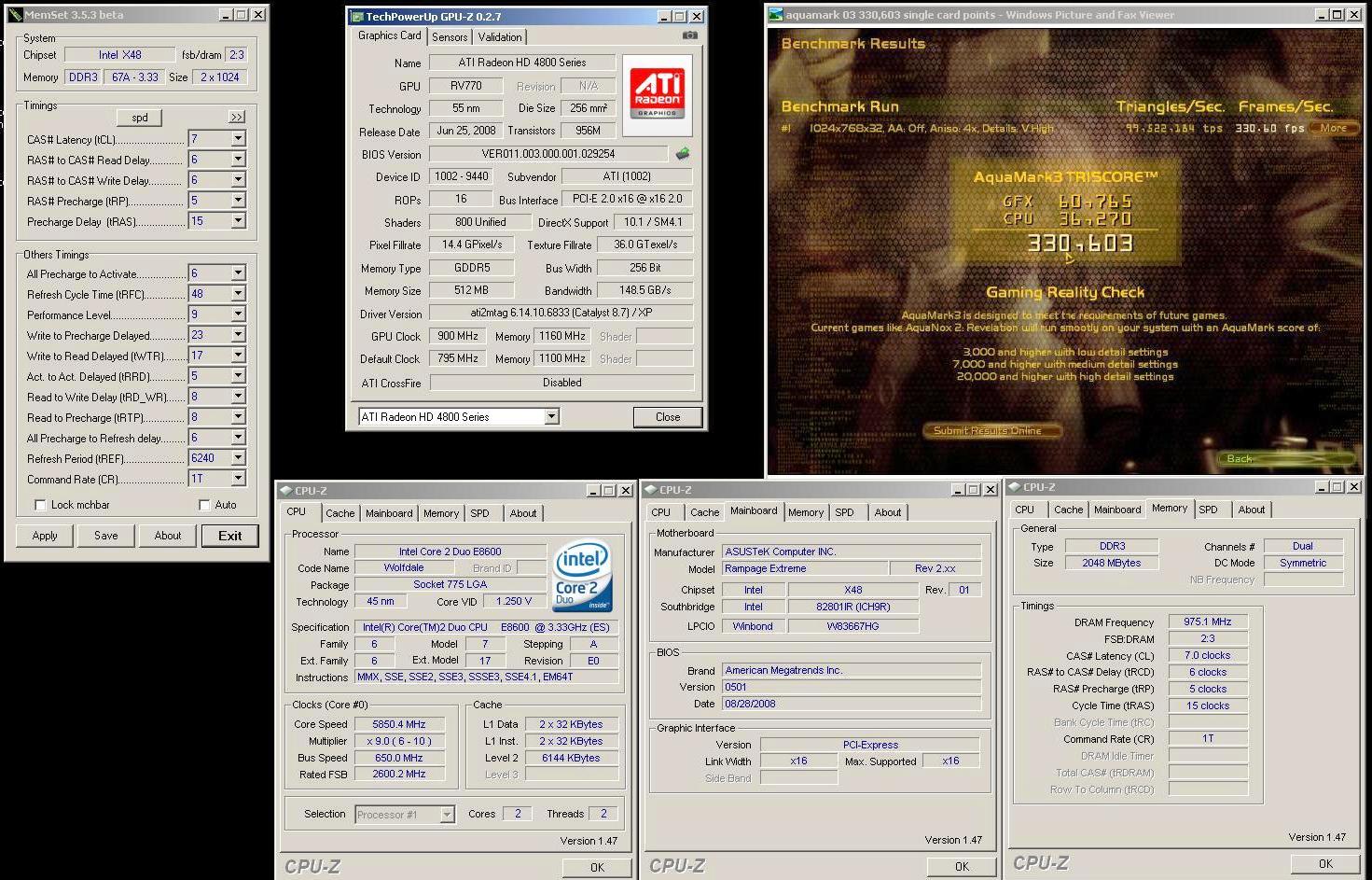Switch to the Sensors tab in GPU-Z
1372x880 pixels.
coord(450,37)
